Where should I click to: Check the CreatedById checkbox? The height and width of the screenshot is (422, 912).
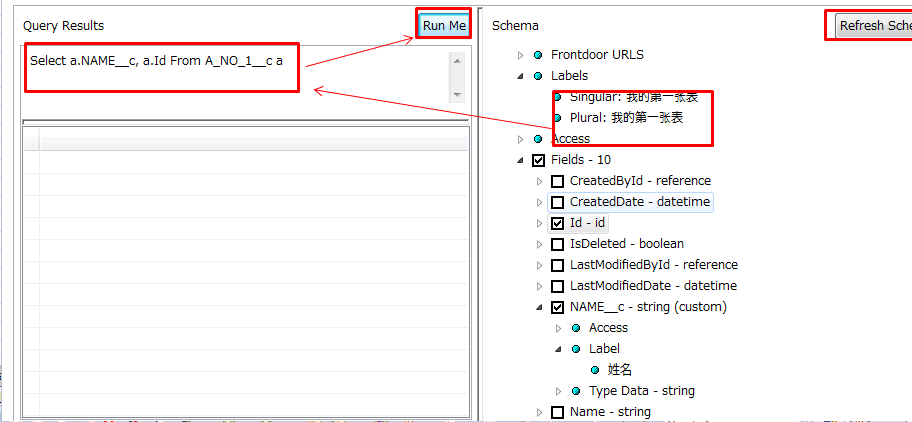point(557,181)
